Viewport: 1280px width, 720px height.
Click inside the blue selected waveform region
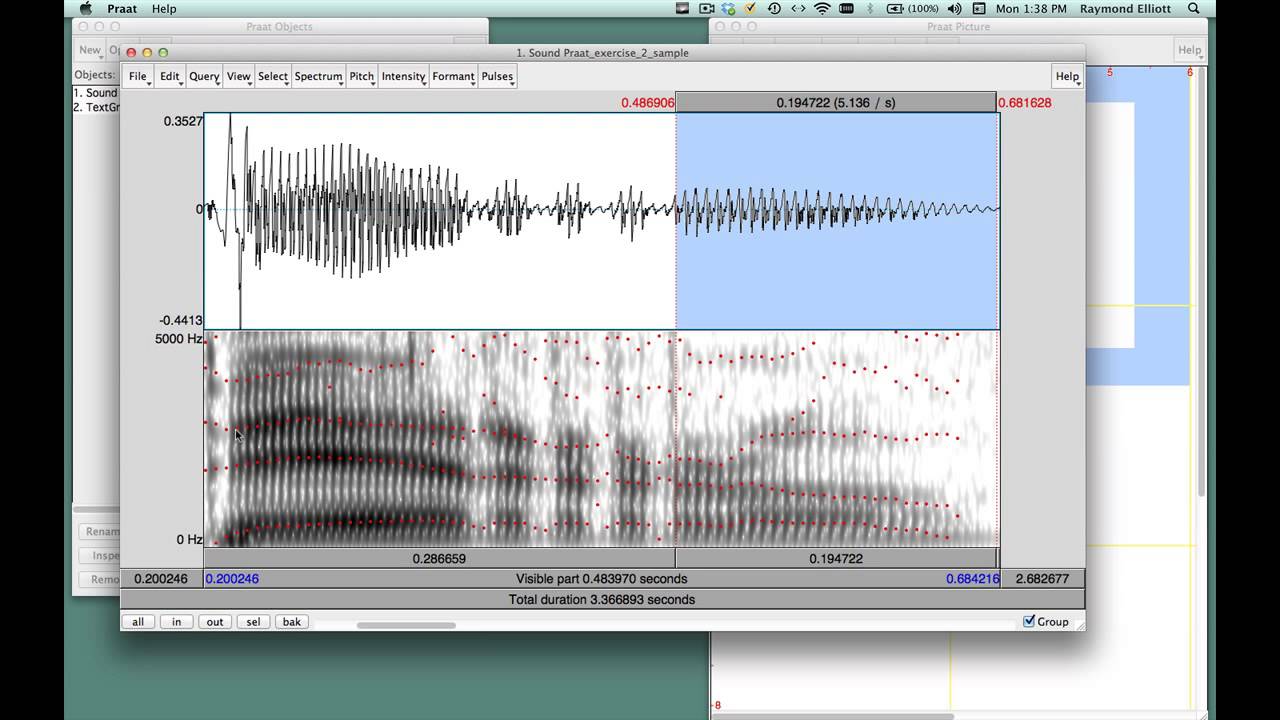click(x=837, y=220)
